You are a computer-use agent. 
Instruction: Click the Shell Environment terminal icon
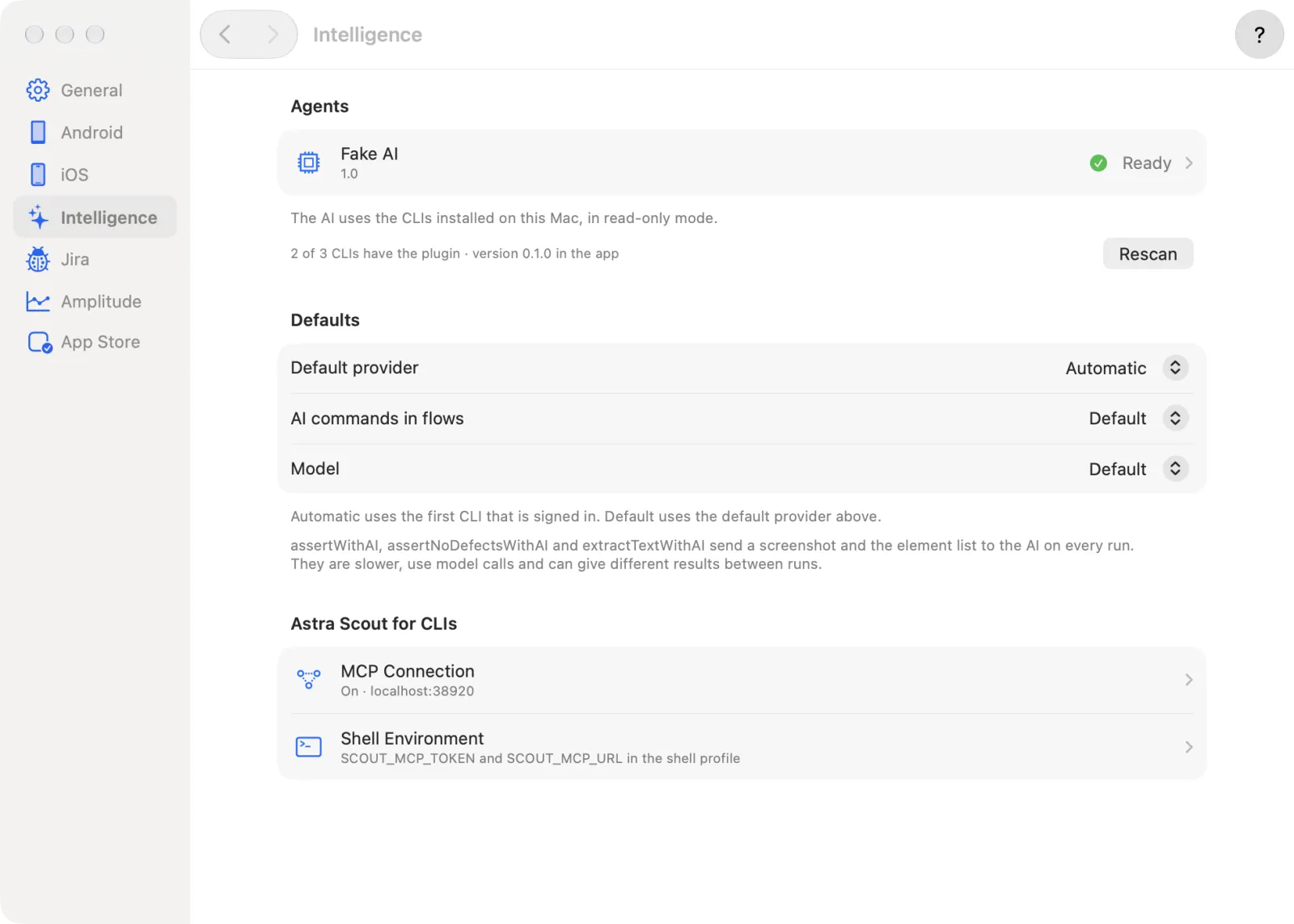(x=309, y=747)
